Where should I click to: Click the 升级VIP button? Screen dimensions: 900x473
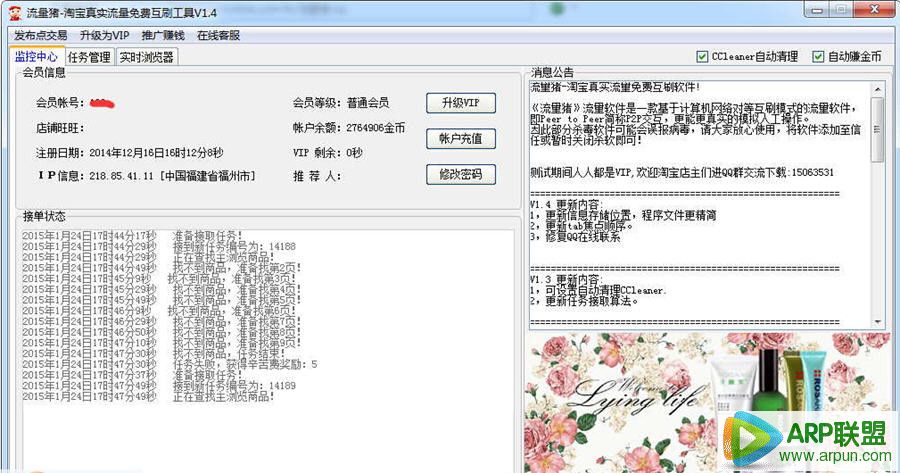pos(461,103)
